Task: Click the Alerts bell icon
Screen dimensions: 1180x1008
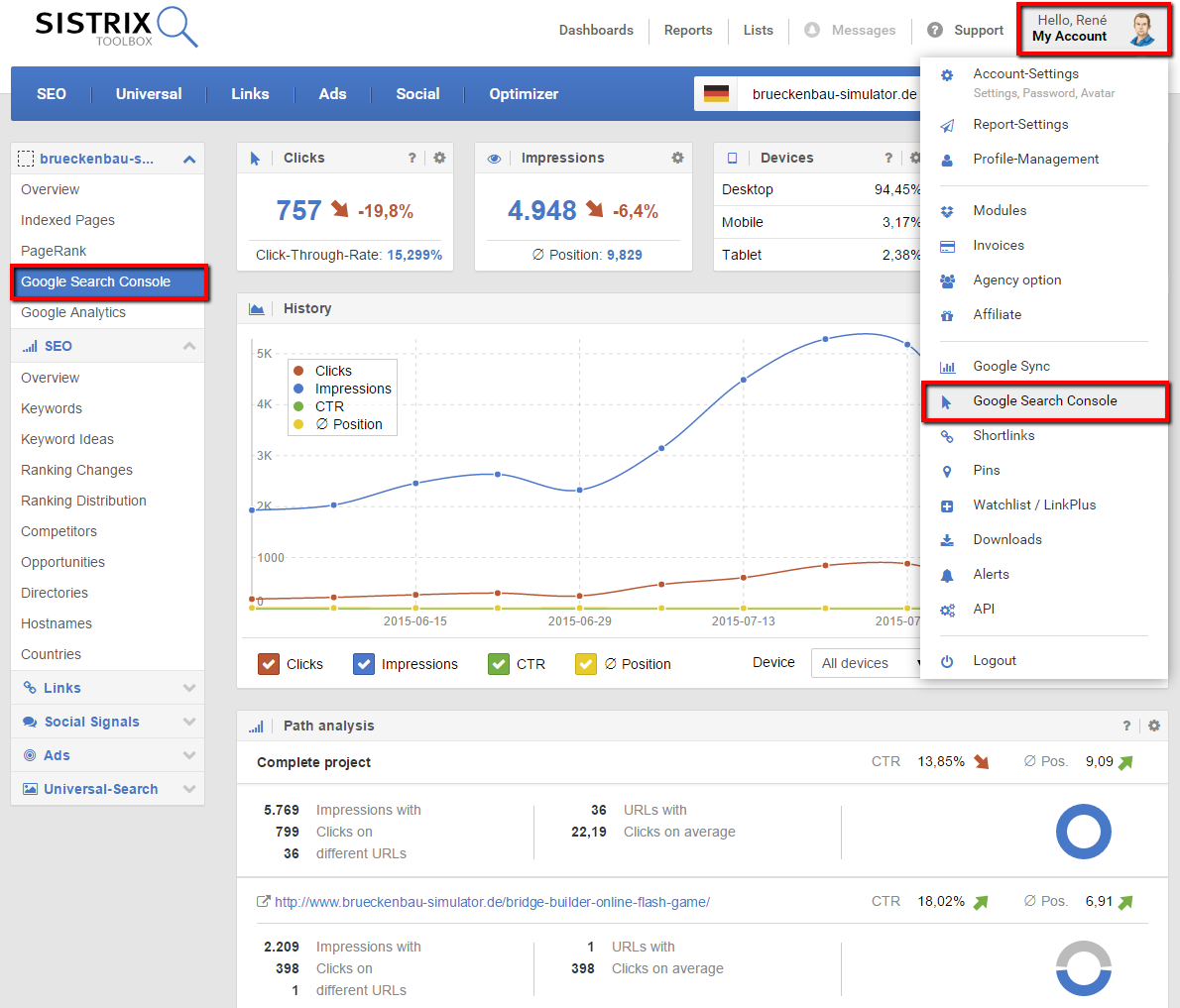Action: click(x=947, y=575)
